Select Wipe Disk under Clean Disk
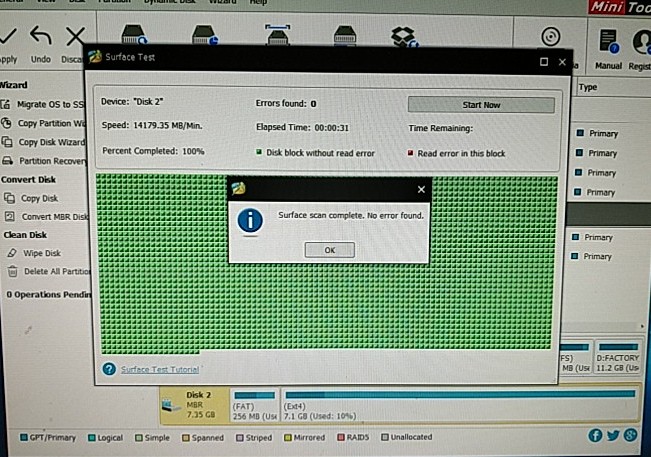Screen dimensions: 651x457 coord(40,253)
